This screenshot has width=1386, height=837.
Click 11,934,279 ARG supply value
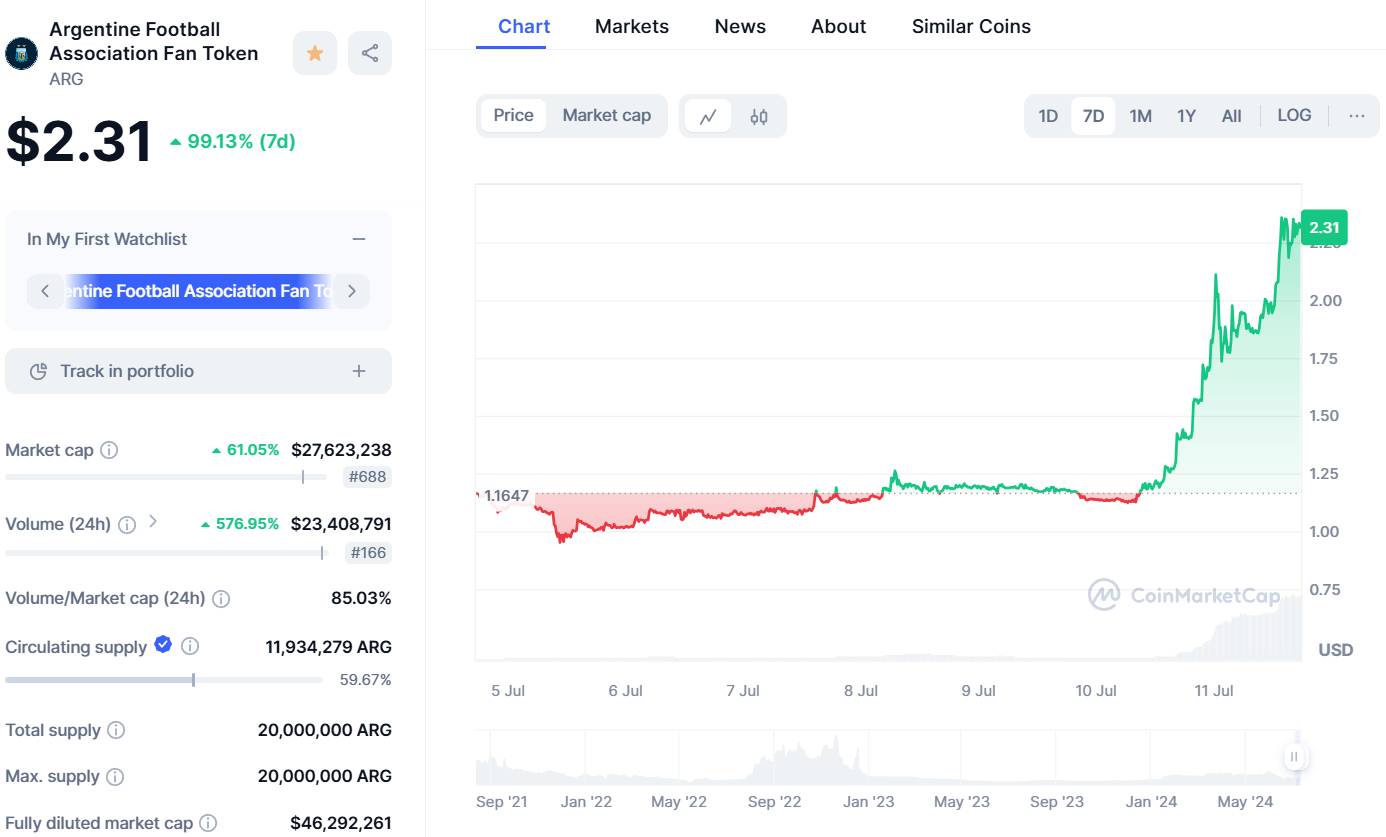328,646
